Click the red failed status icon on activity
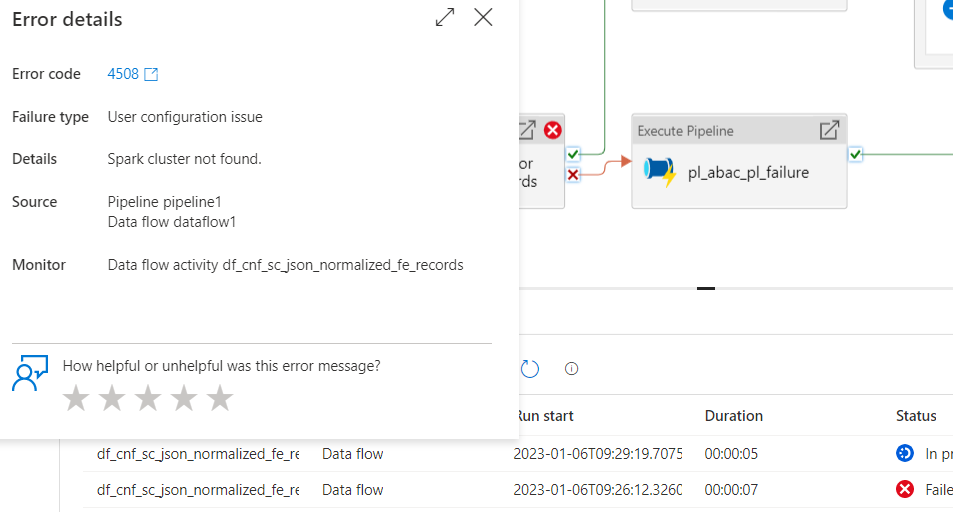This screenshot has height=512, width=953. click(552, 130)
